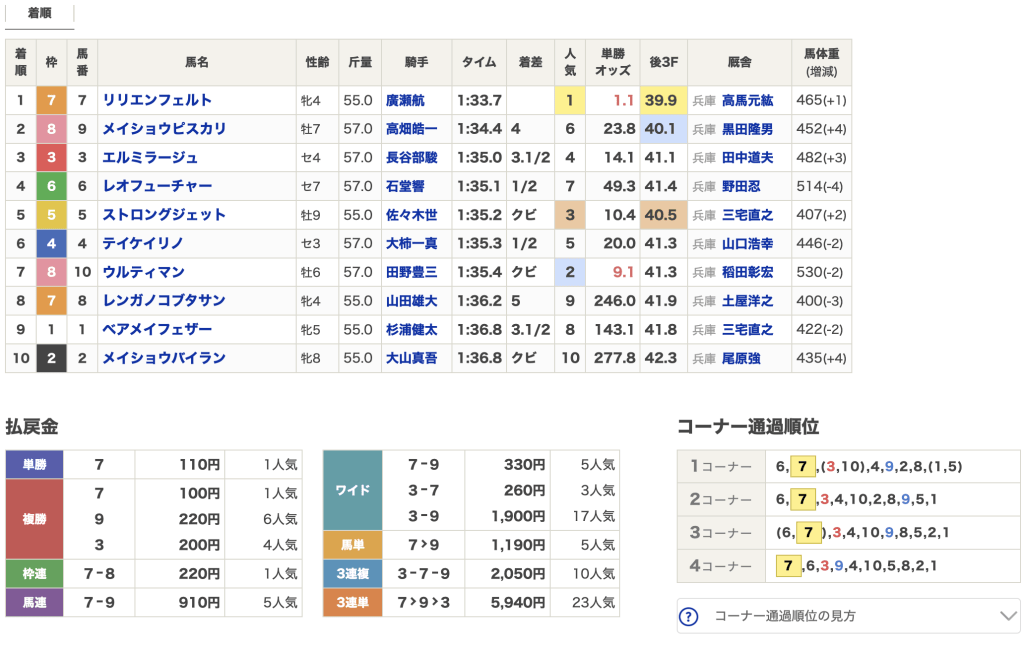
Task: Open jockey 廣瀬航 profile
Action: pos(405,101)
